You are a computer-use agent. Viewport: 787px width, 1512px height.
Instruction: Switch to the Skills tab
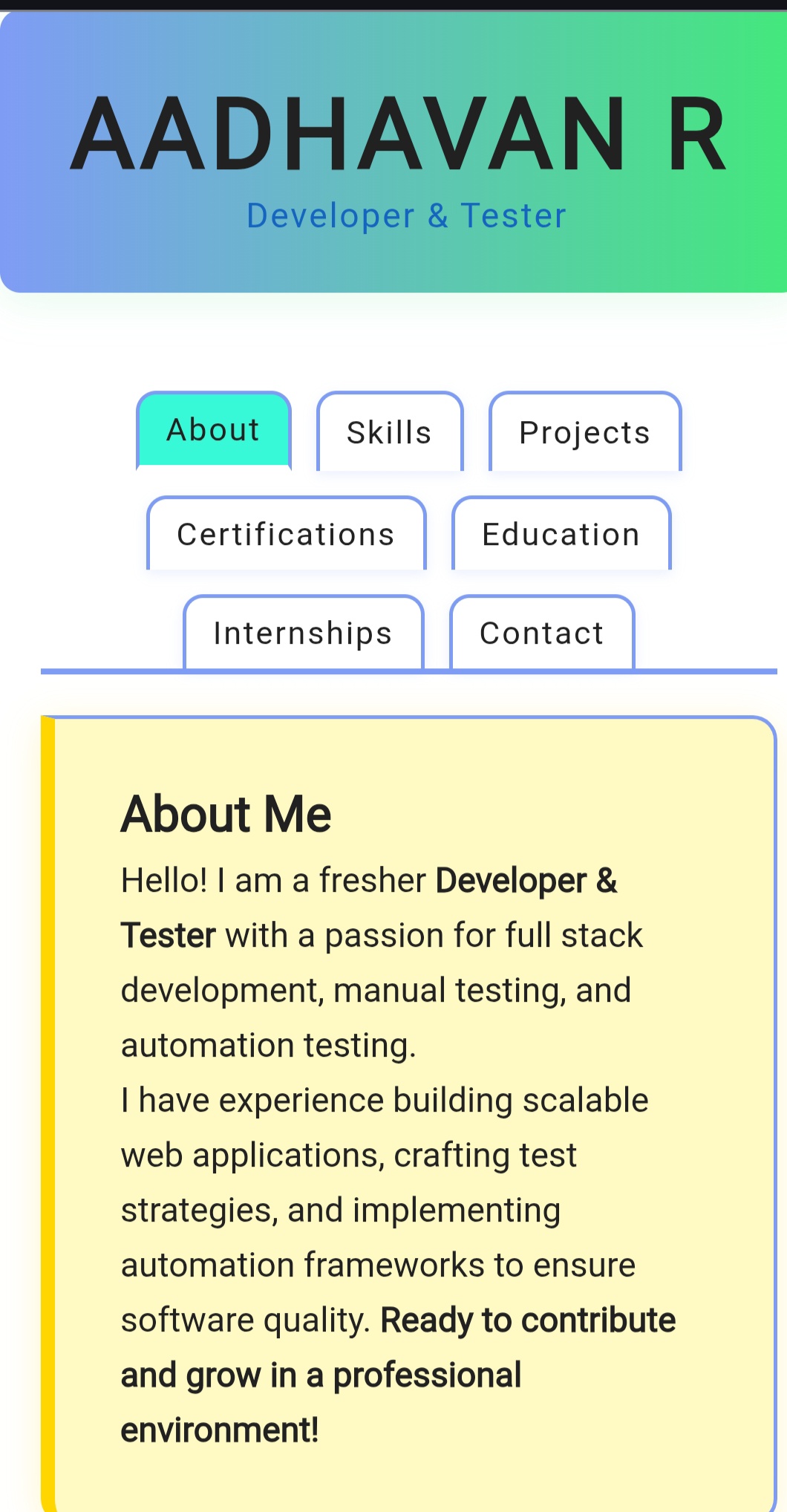(390, 432)
